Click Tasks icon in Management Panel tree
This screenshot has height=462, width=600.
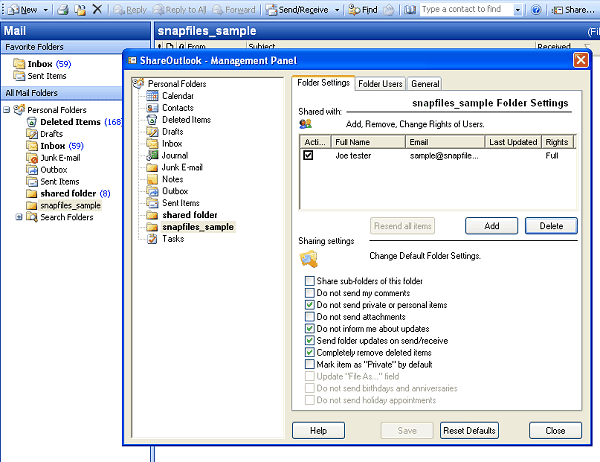click(152, 239)
